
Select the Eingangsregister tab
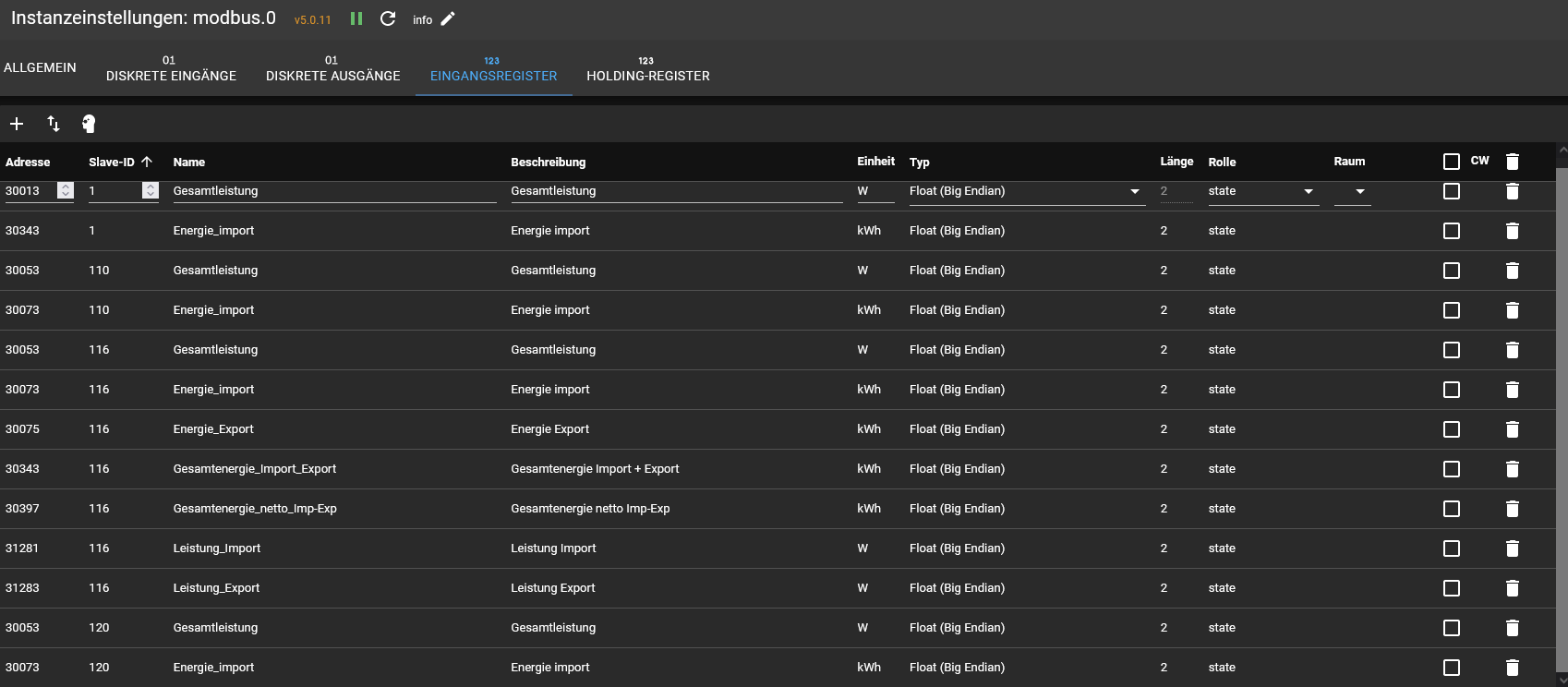coord(494,67)
